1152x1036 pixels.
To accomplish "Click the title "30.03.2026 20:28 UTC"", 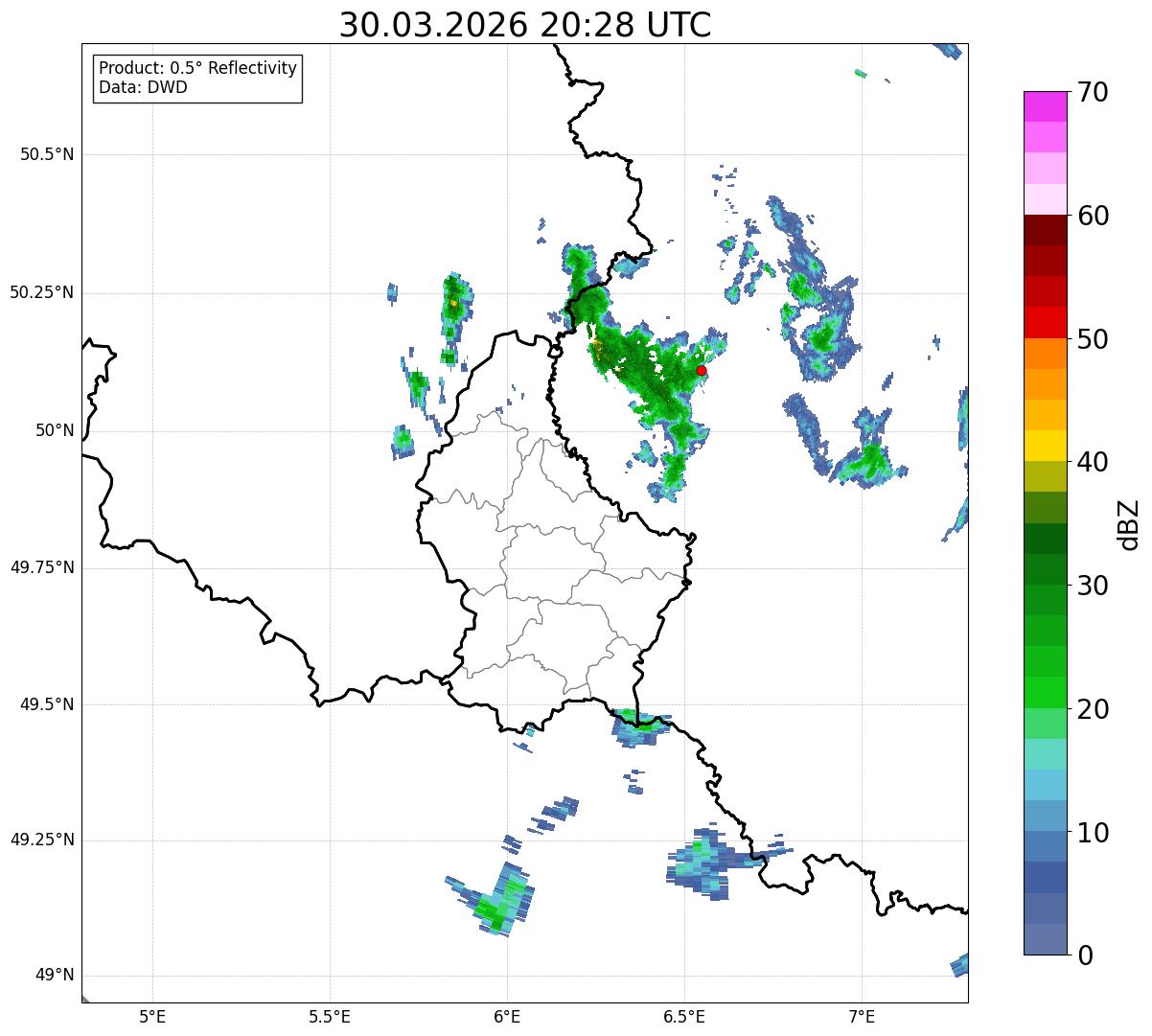I will point(525,25).
